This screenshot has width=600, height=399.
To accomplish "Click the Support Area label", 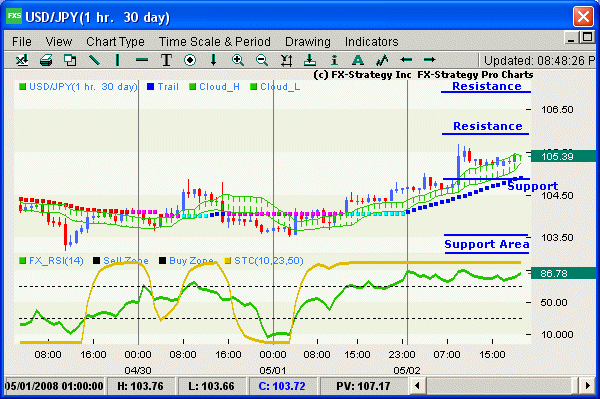I will tap(487, 244).
